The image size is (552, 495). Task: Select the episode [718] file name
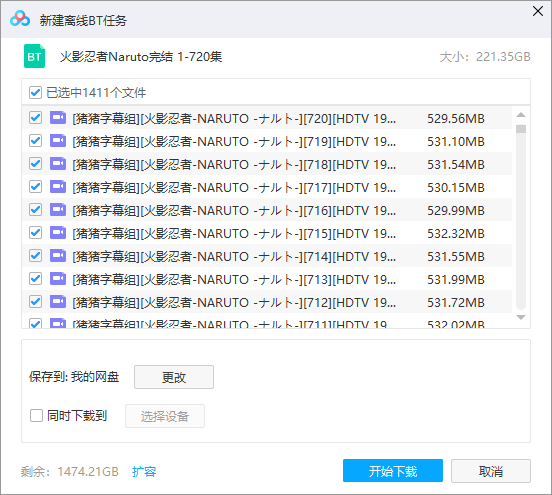point(234,164)
